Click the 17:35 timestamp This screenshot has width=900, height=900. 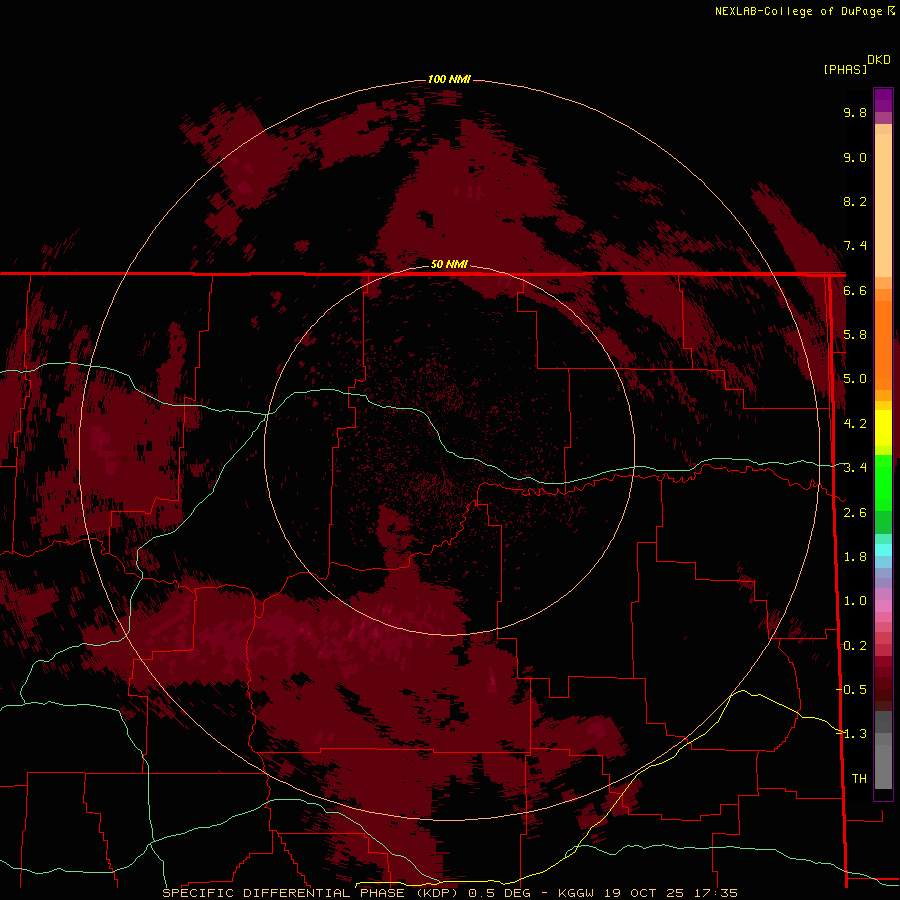[x=714, y=893]
